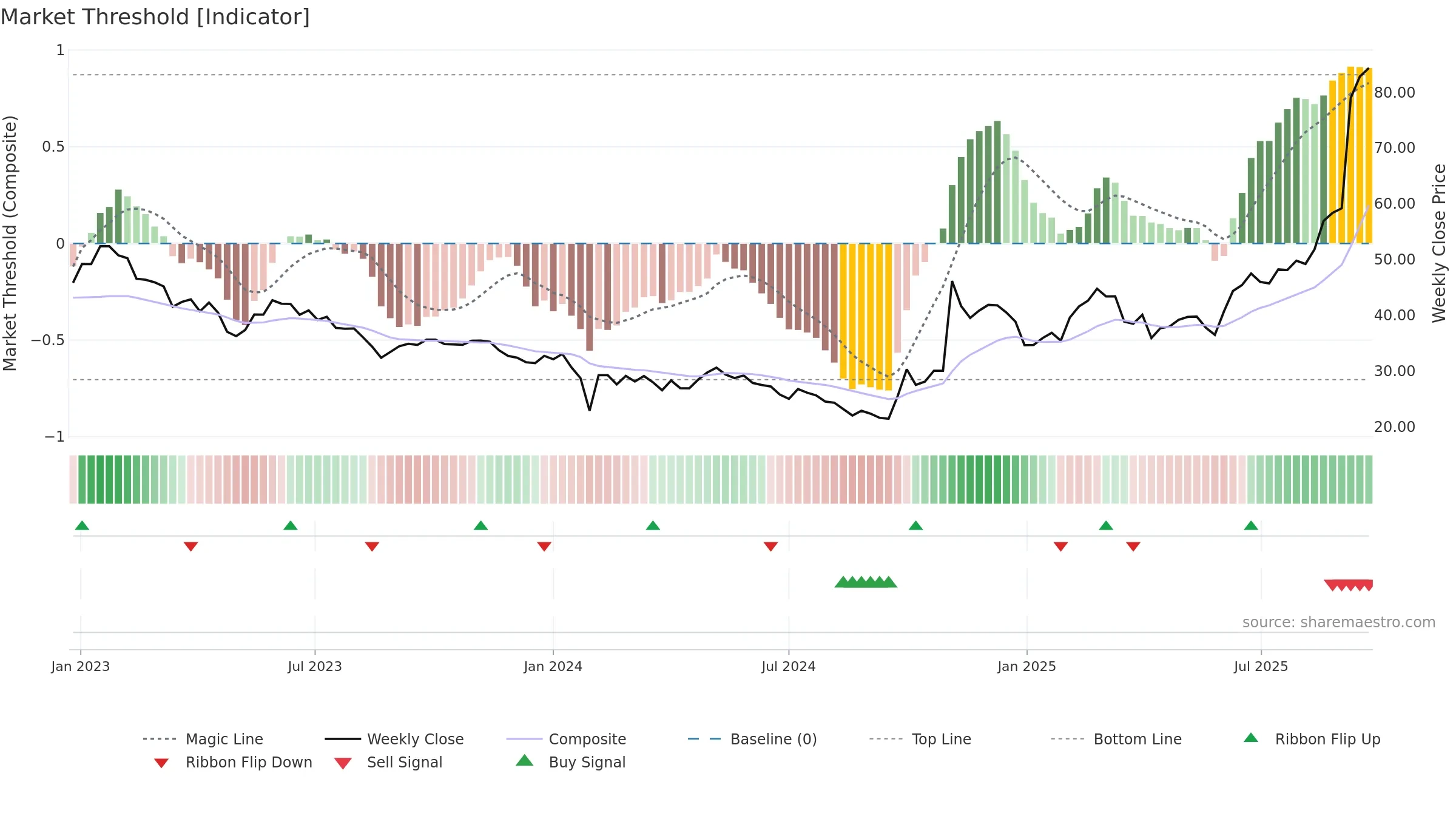
Task: Click the 40.00 price axis label
Action: coord(1395,315)
